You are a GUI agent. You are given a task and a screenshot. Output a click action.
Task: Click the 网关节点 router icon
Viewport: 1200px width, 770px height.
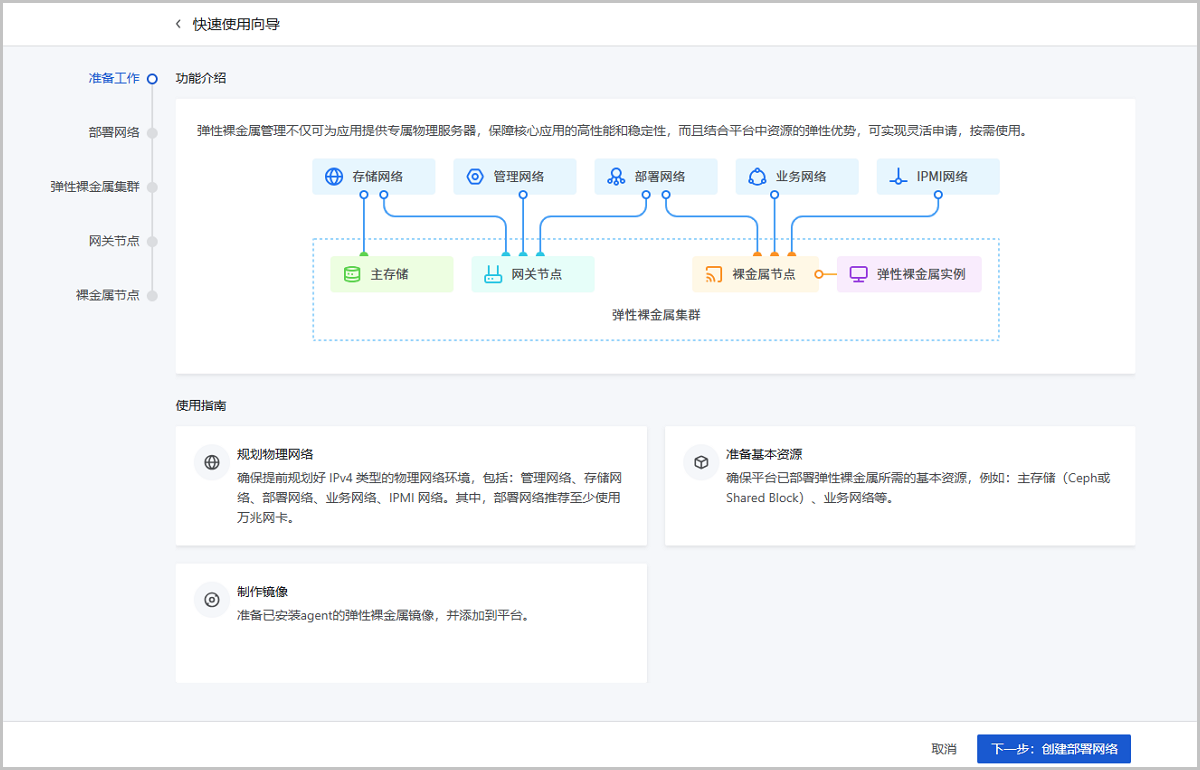(492, 274)
